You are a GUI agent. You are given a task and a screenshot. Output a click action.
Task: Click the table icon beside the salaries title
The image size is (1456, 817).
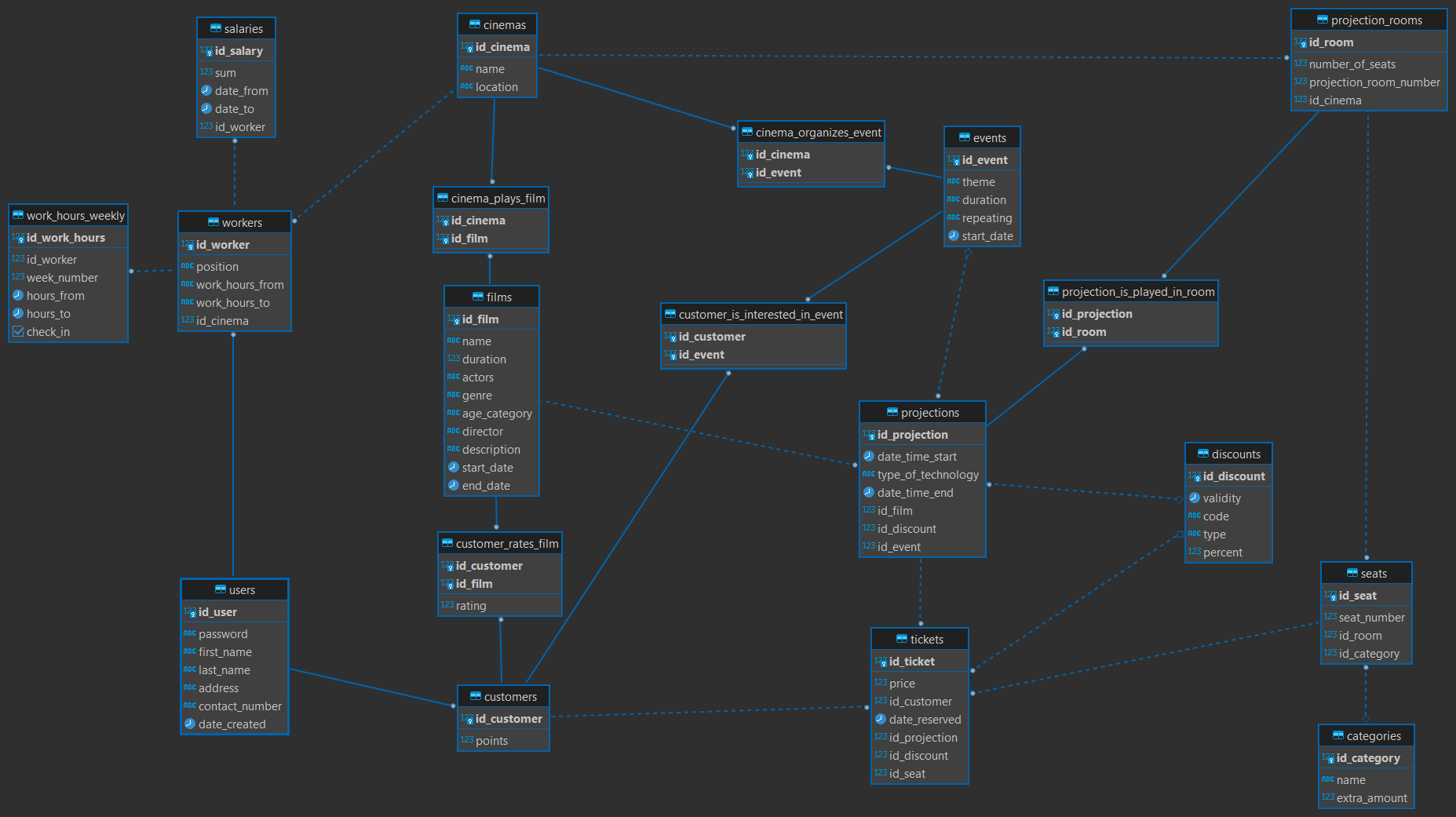pos(215,28)
